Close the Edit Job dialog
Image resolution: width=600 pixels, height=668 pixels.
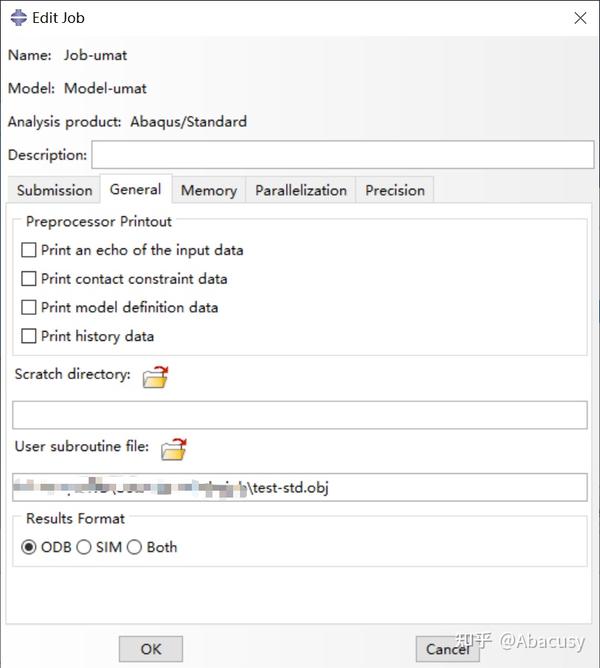(x=579, y=18)
